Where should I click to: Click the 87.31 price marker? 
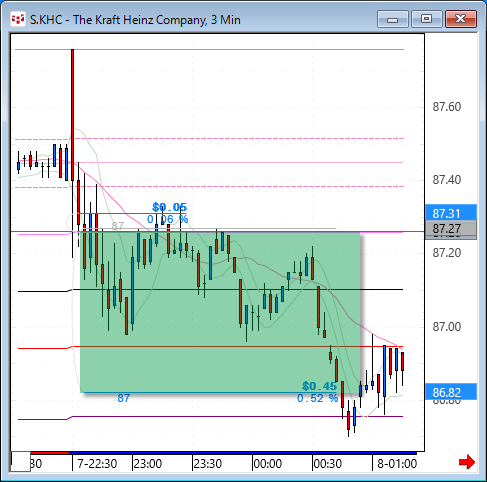(x=451, y=213)
